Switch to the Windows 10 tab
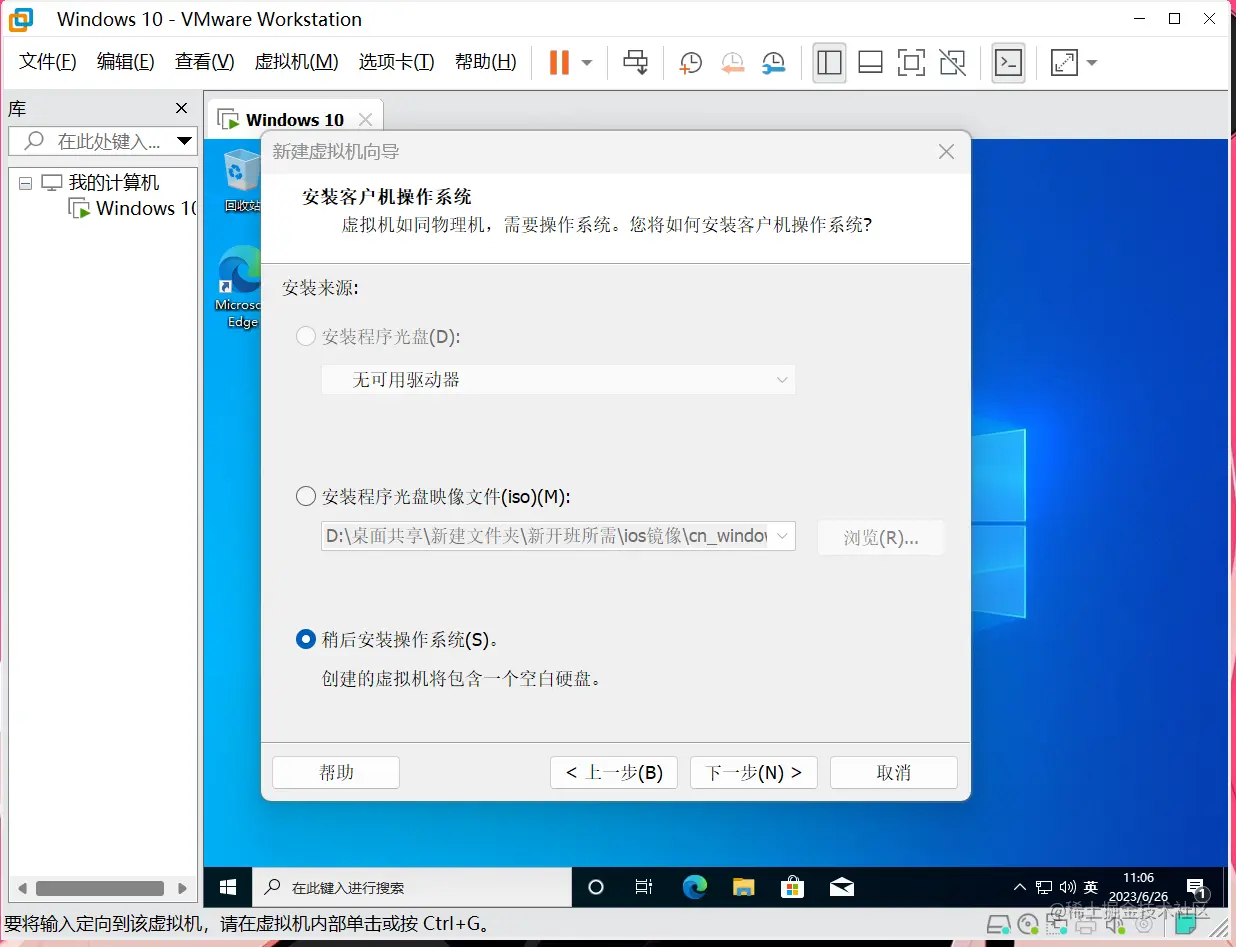 coord(294,120)
